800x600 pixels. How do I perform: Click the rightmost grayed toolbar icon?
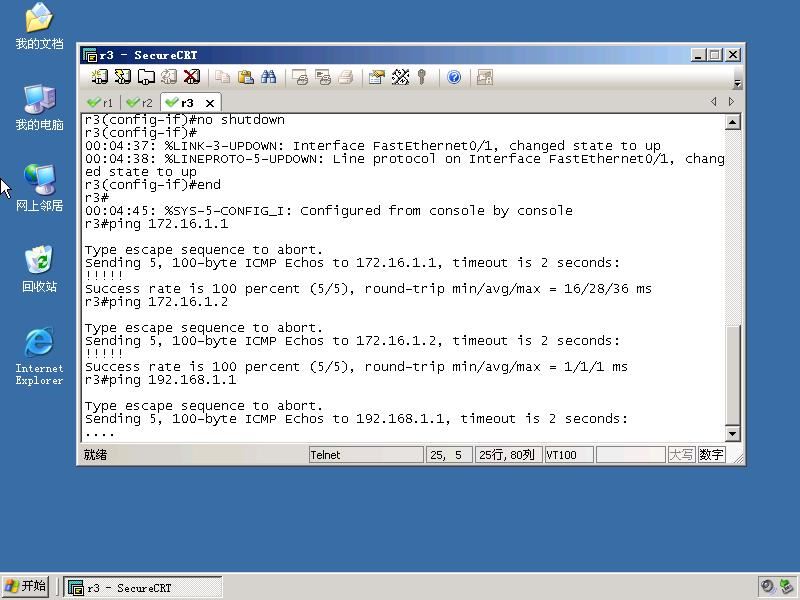[x=485, y=77]
